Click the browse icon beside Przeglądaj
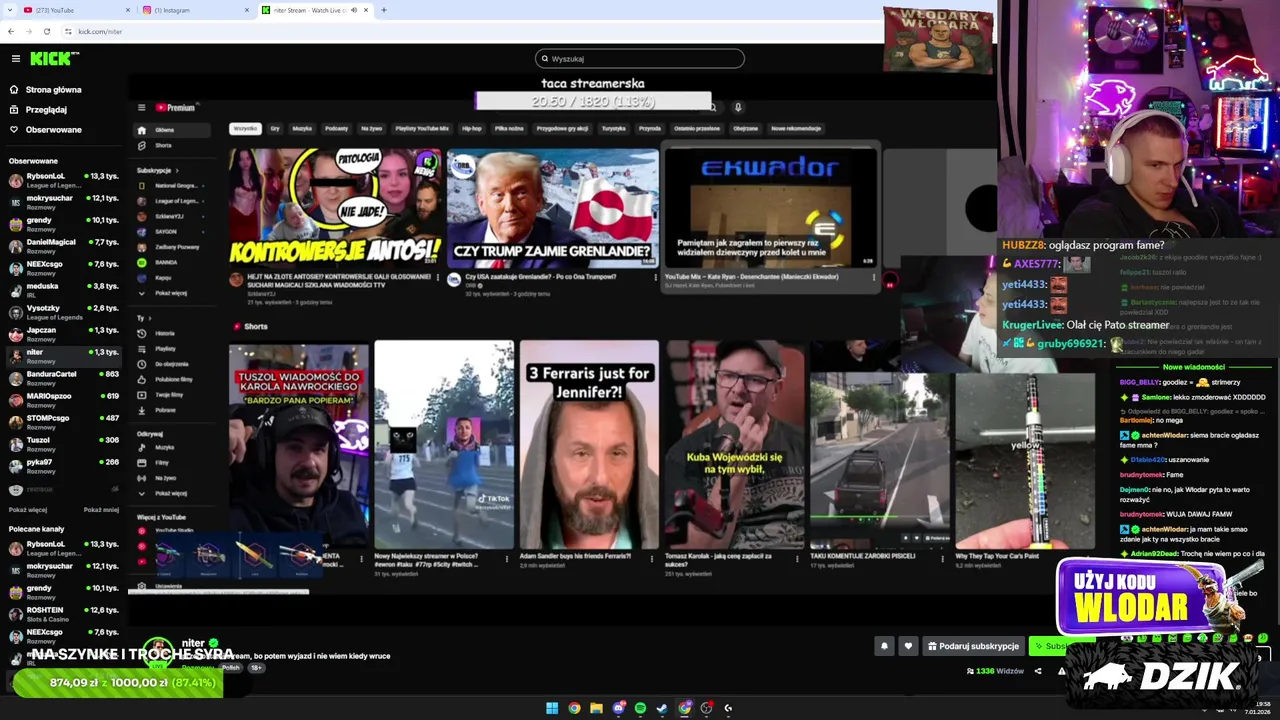The image size is (1280, 720). click(14, 110)
